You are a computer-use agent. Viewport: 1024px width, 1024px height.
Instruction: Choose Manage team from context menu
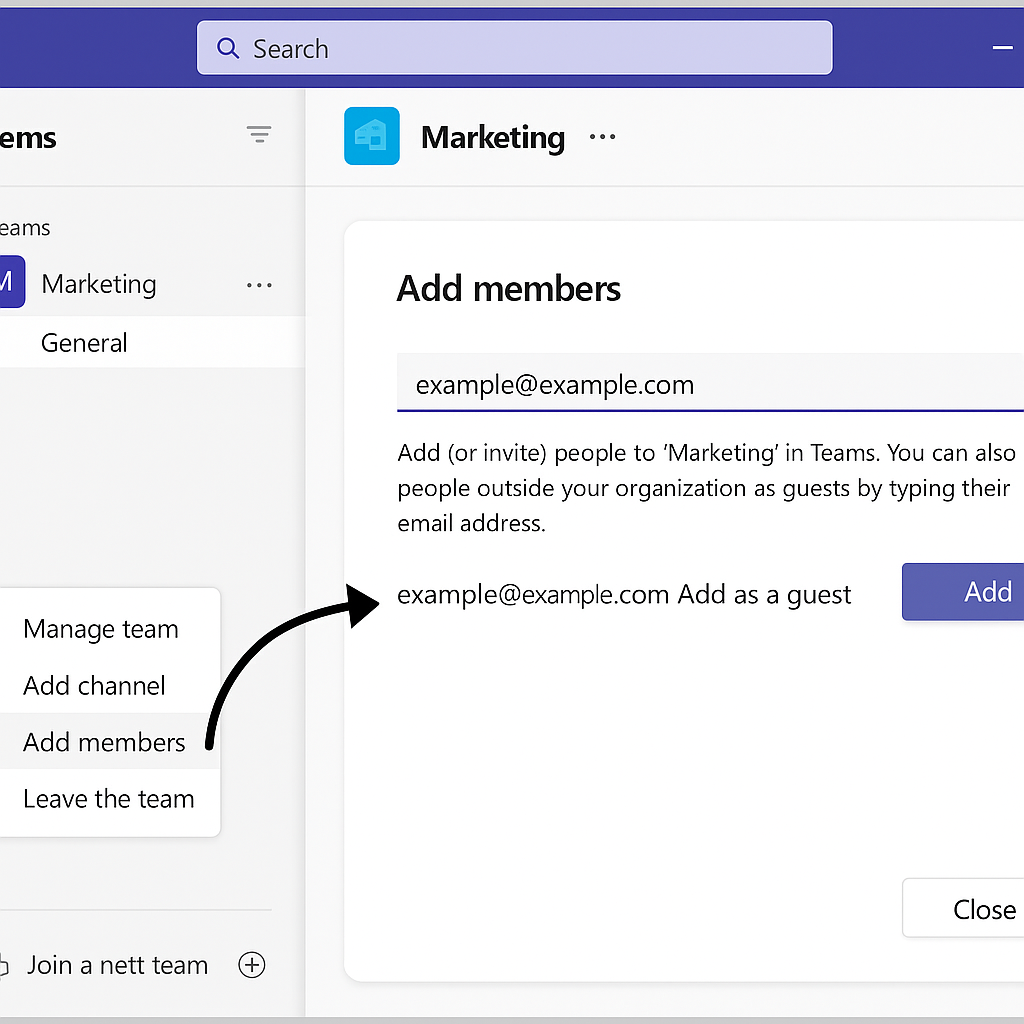101,629
